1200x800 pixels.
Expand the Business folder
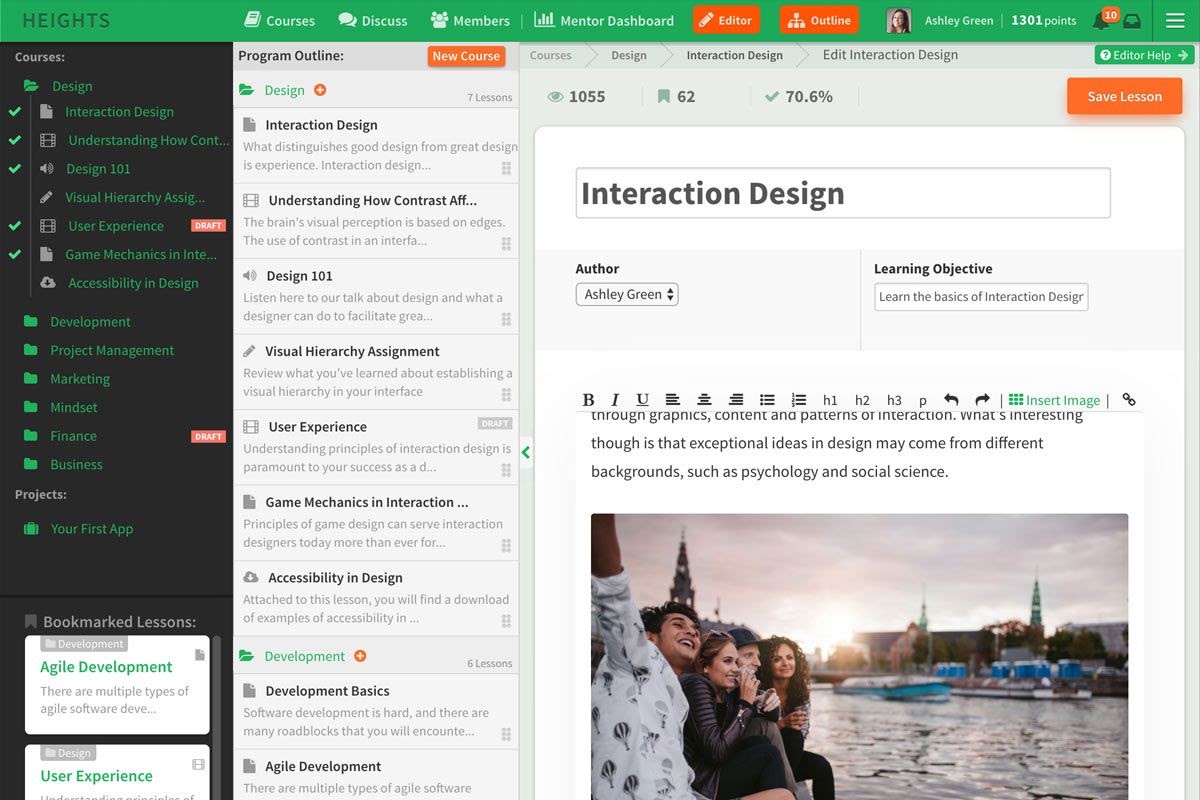click(30, 464)
